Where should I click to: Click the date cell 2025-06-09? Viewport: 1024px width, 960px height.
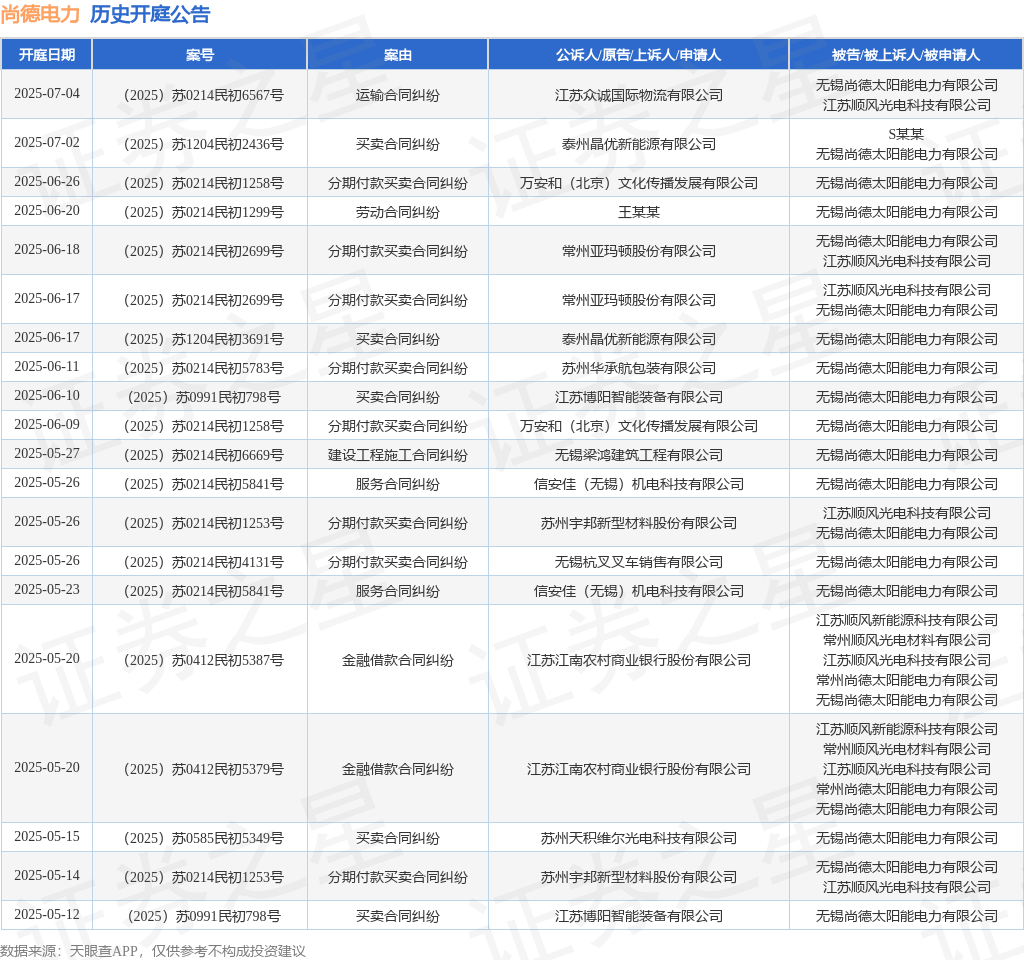[47, 424]
